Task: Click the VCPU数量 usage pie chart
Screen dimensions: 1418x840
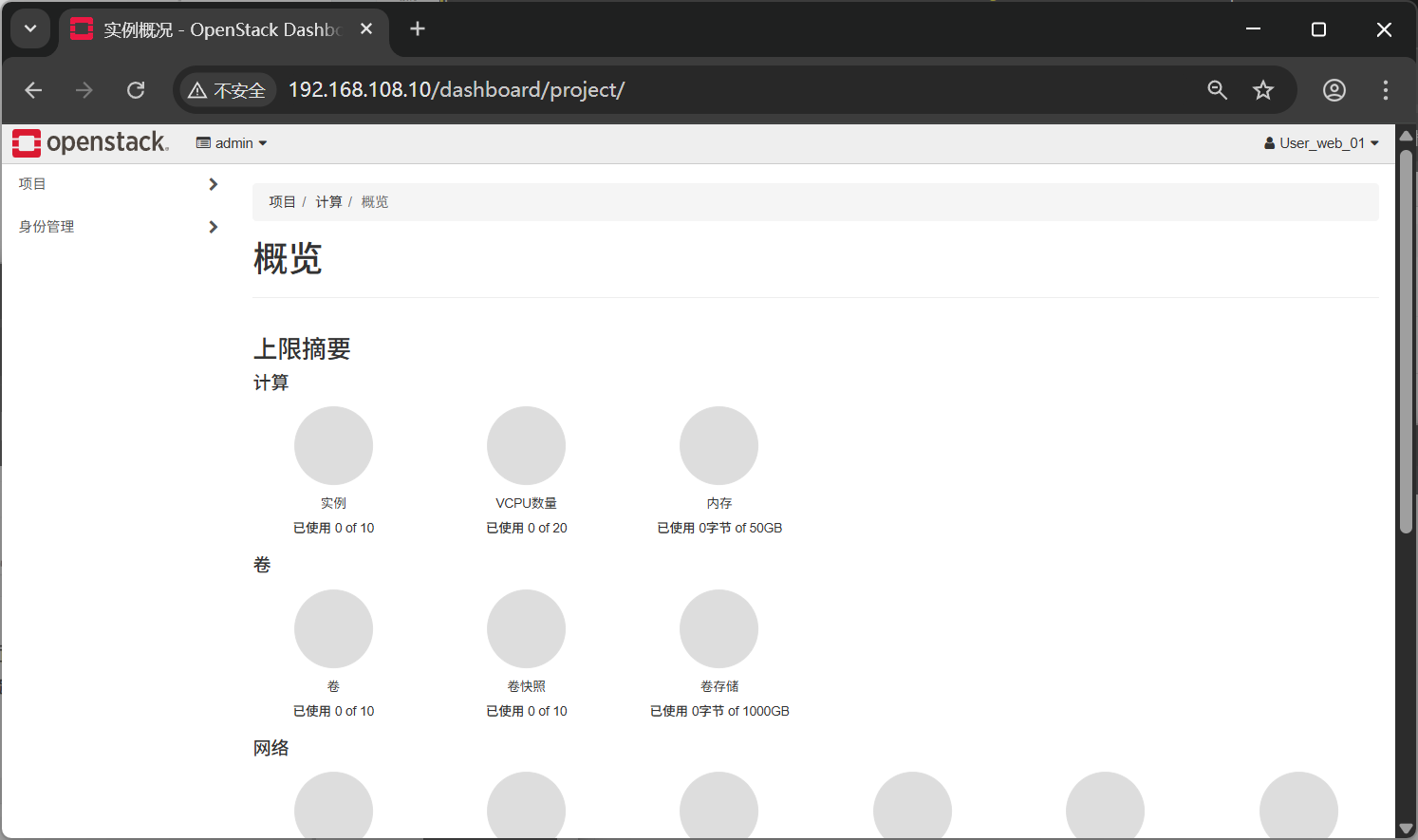Action: coord(526,445)
